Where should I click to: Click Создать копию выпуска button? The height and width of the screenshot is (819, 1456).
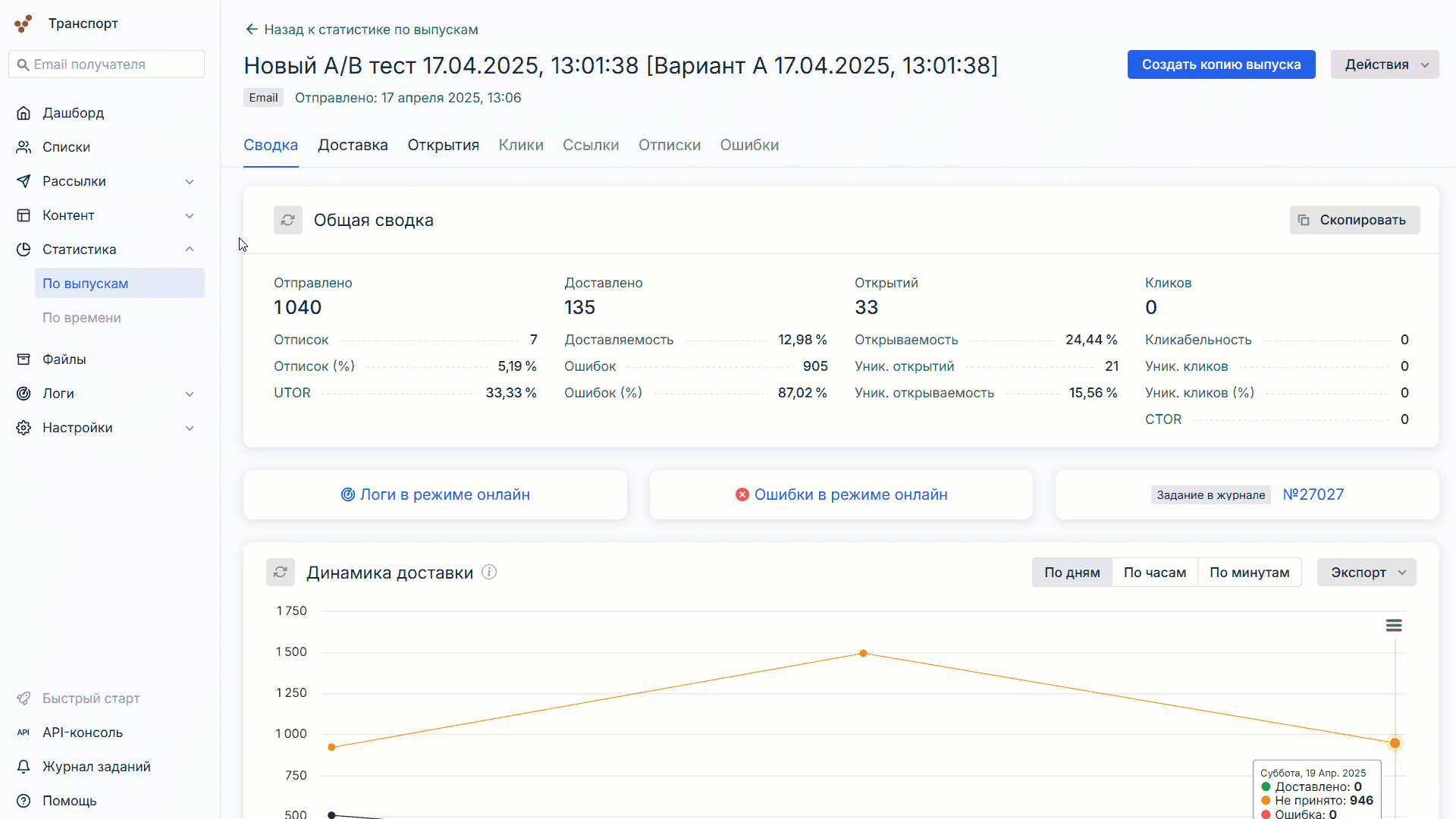tap(1221, 64)
